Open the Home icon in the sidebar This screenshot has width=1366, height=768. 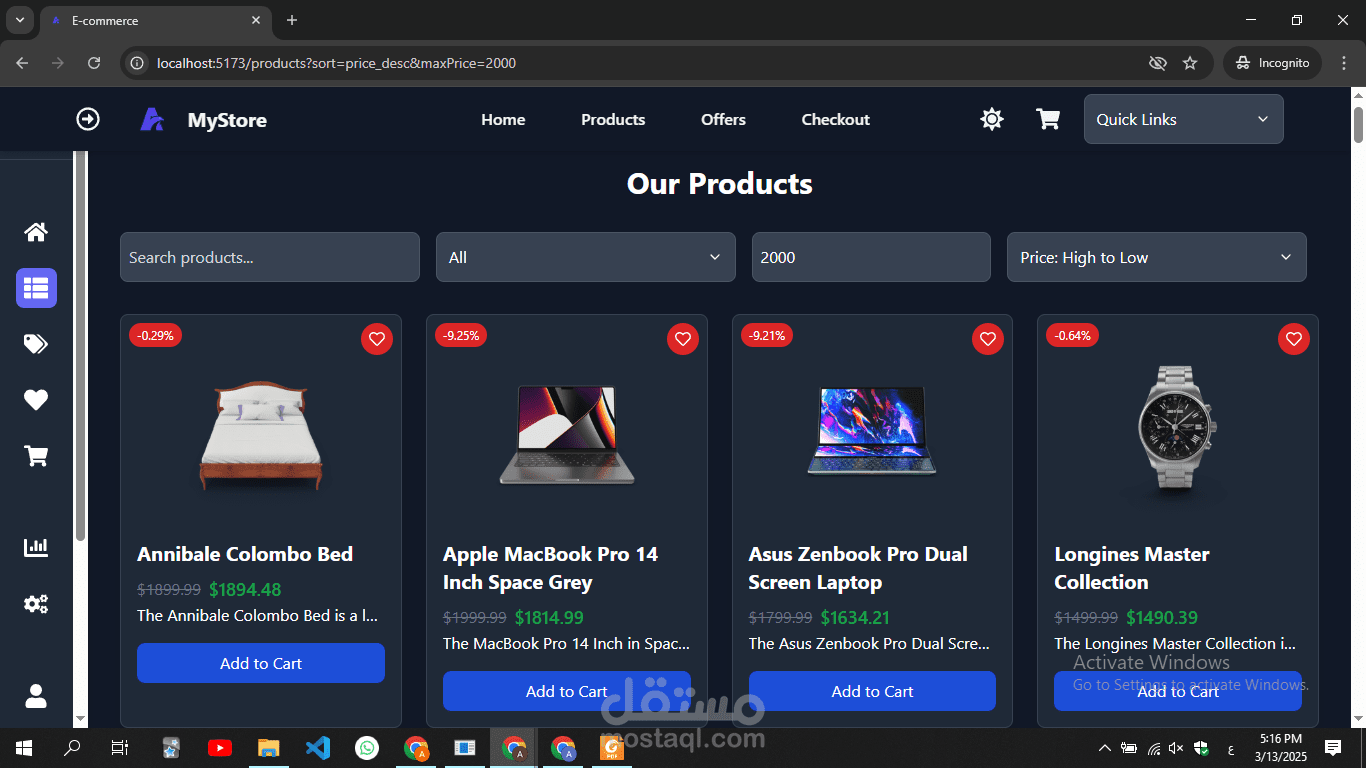tap(36, 232)
